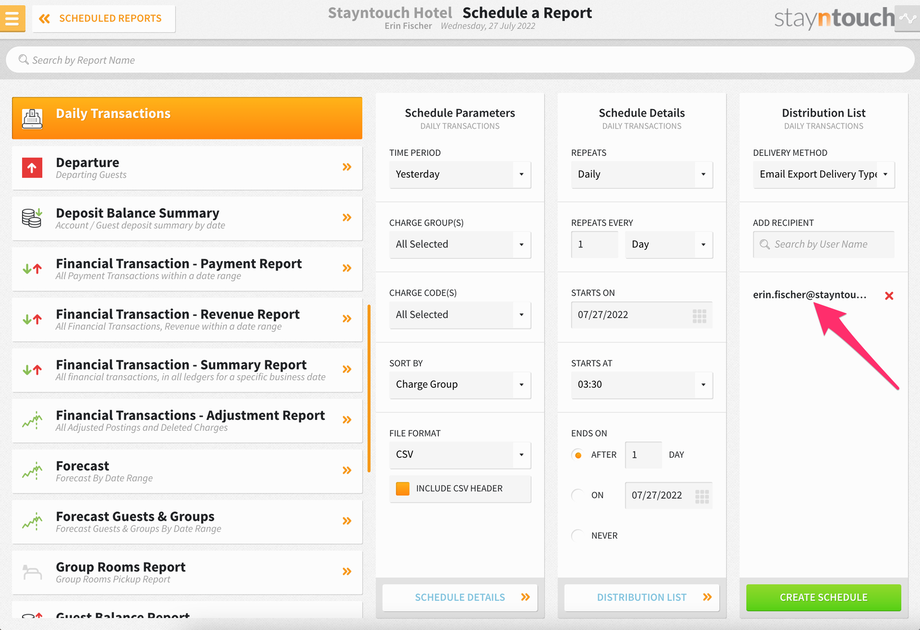
Task: Click chevron on Adjustment Report row
Action: (347, 419)
